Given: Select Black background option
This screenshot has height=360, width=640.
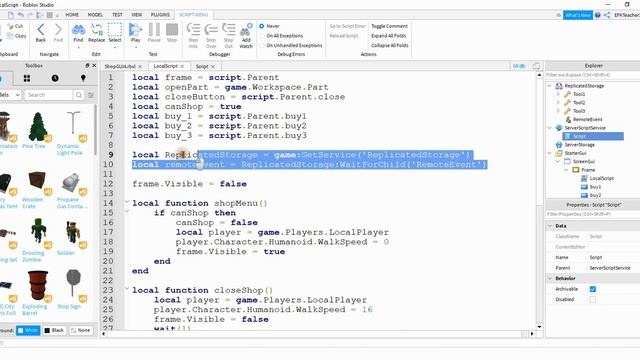Looking at the screenshot, I should tap(54, 330).
